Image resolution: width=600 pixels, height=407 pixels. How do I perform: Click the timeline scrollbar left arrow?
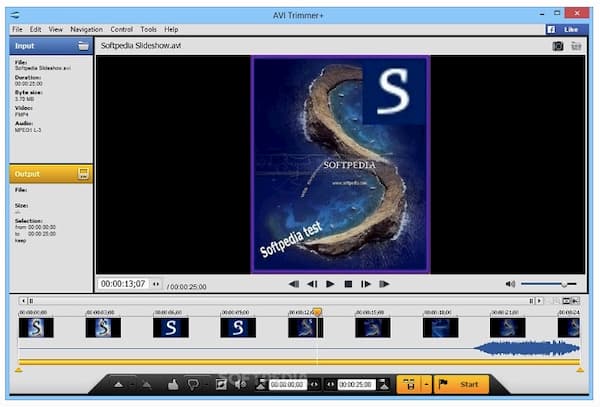23,301
